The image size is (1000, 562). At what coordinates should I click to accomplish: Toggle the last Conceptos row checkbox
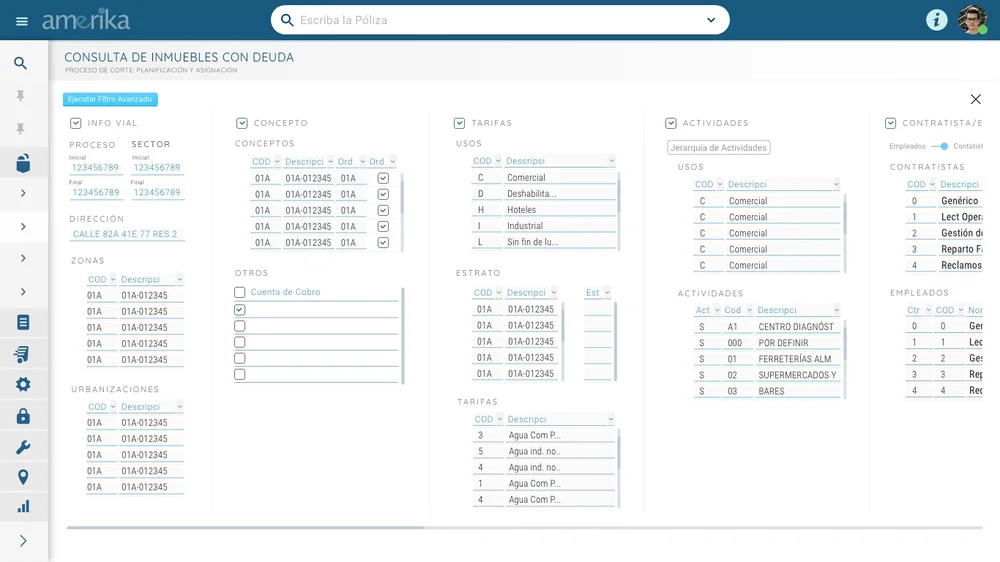point(383,242)
